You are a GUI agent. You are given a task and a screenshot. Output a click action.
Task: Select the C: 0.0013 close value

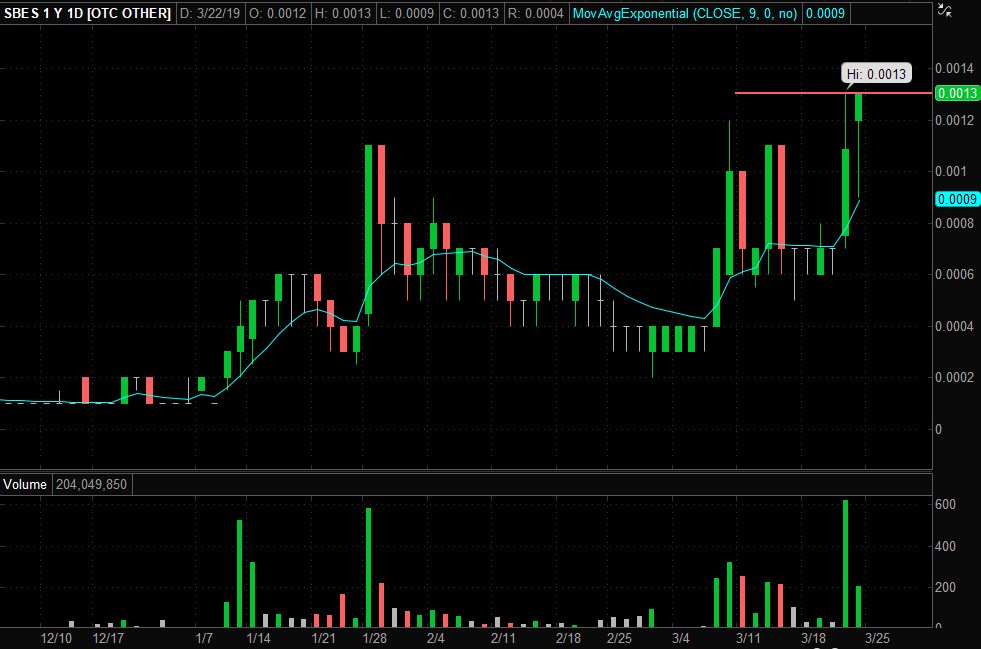(x=470, y=14)
